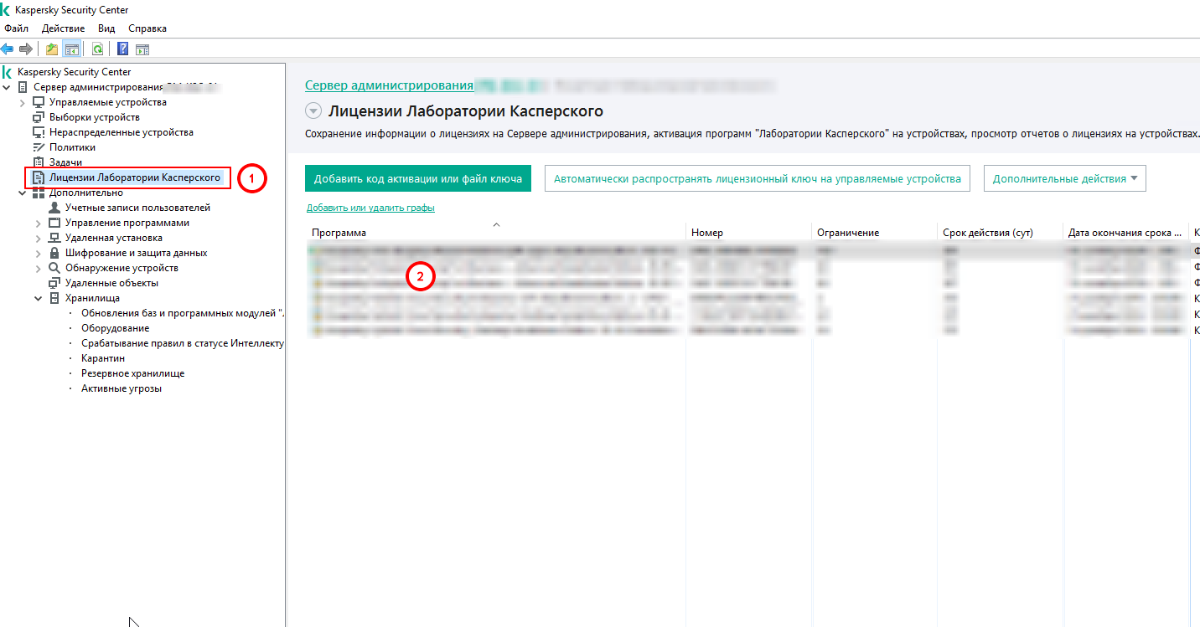Toggle the action pane show/hide toolbar icon

[x=142, y=48]
